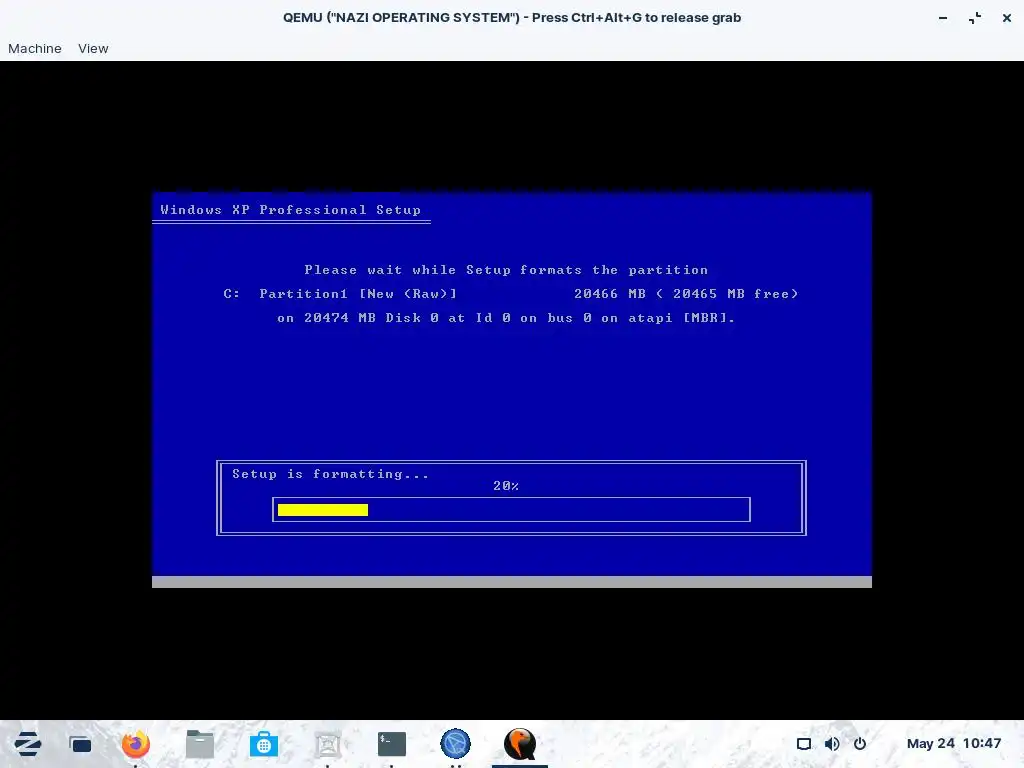Viewport: 1024px width, 768px height.
Task: Click "Please wait while Setup formats the partition"
Action: 506,270
